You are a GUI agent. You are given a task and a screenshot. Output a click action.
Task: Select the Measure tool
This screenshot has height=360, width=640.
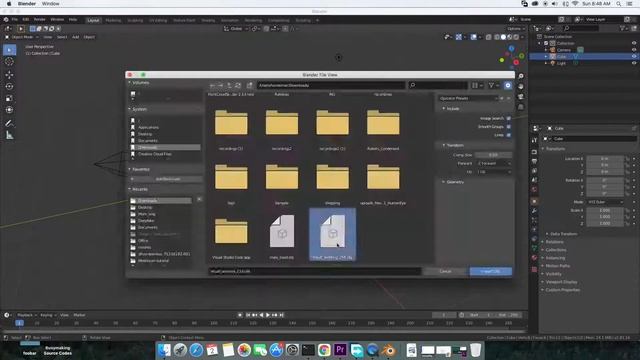pos(9,135)
